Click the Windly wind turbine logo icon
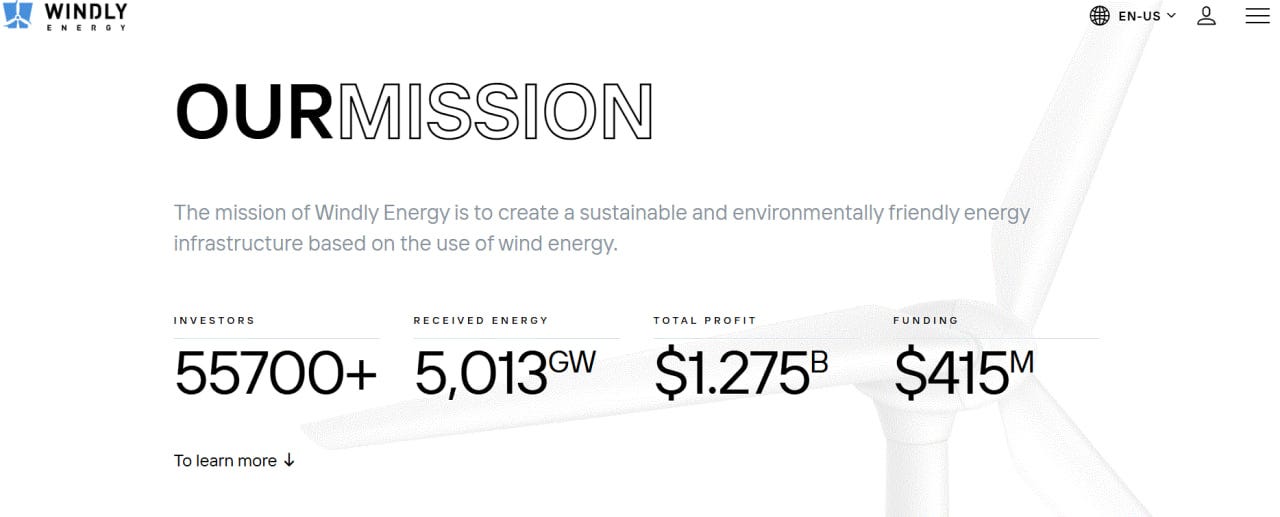This screenshot has width=1280, height=517. [x=19, y=15]
